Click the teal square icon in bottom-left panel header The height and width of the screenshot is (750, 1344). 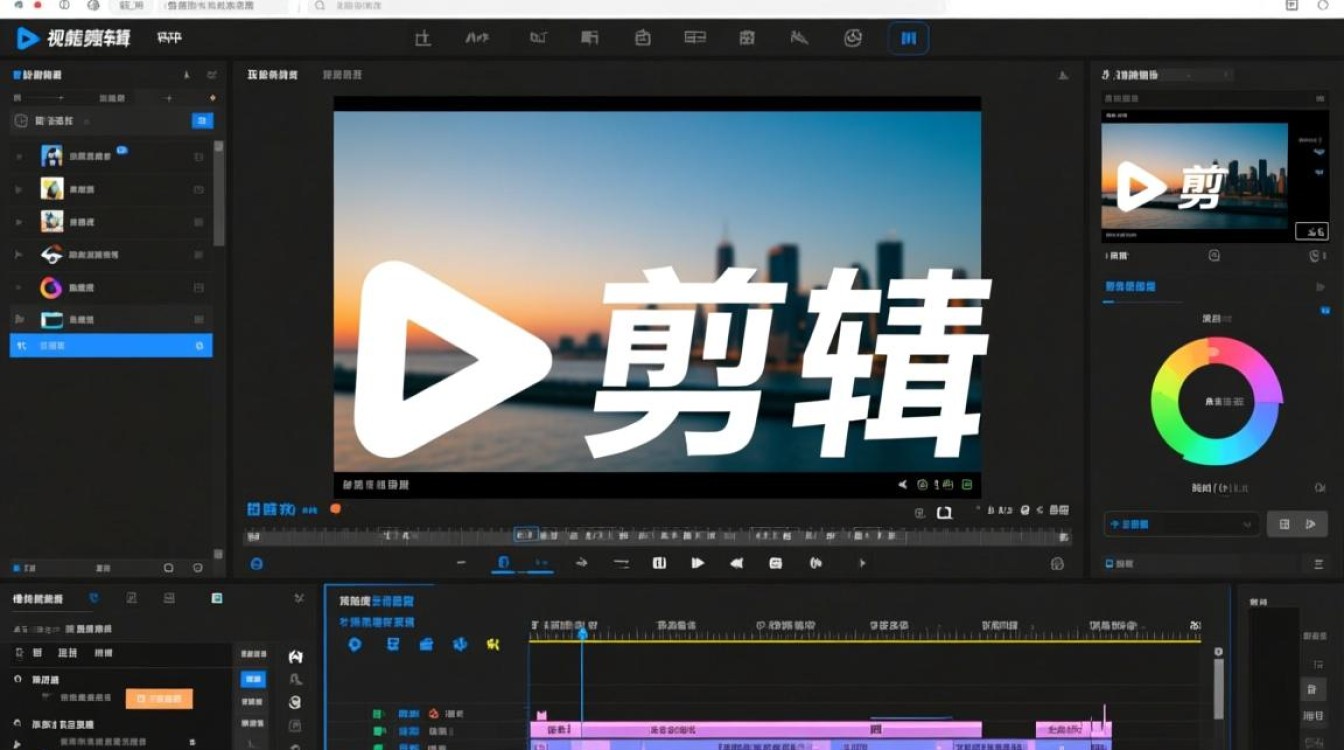tap(217, 598)
